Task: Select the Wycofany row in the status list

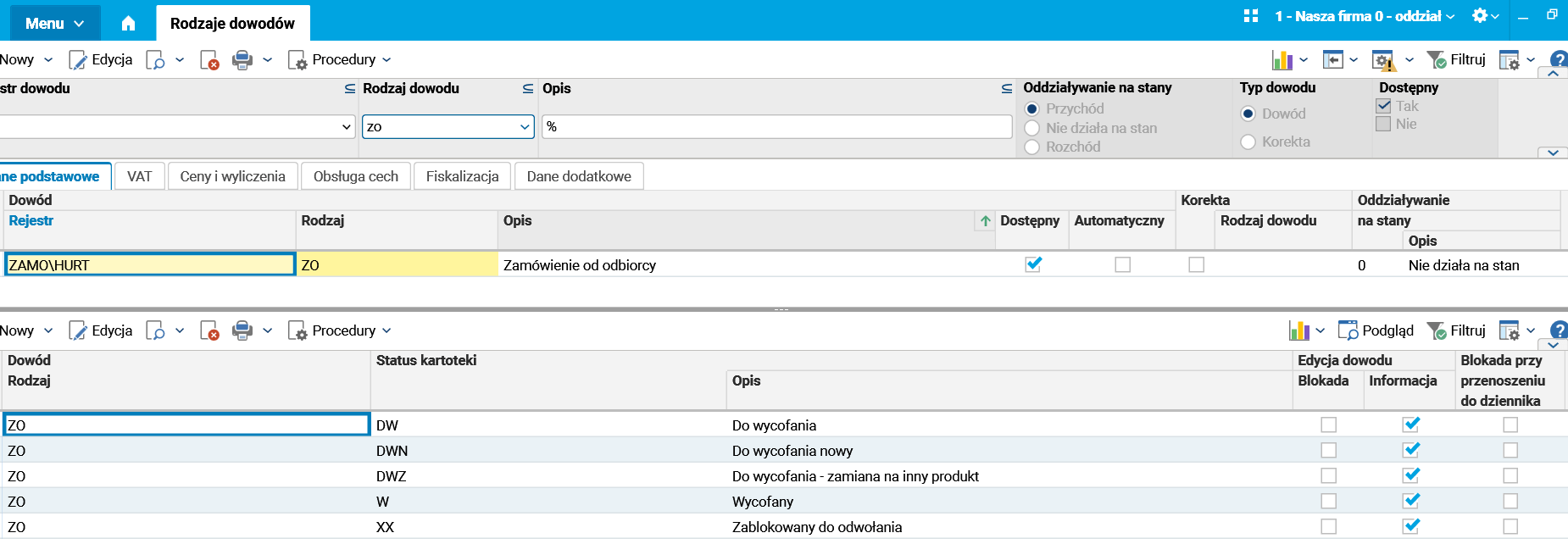Action: 763,502
